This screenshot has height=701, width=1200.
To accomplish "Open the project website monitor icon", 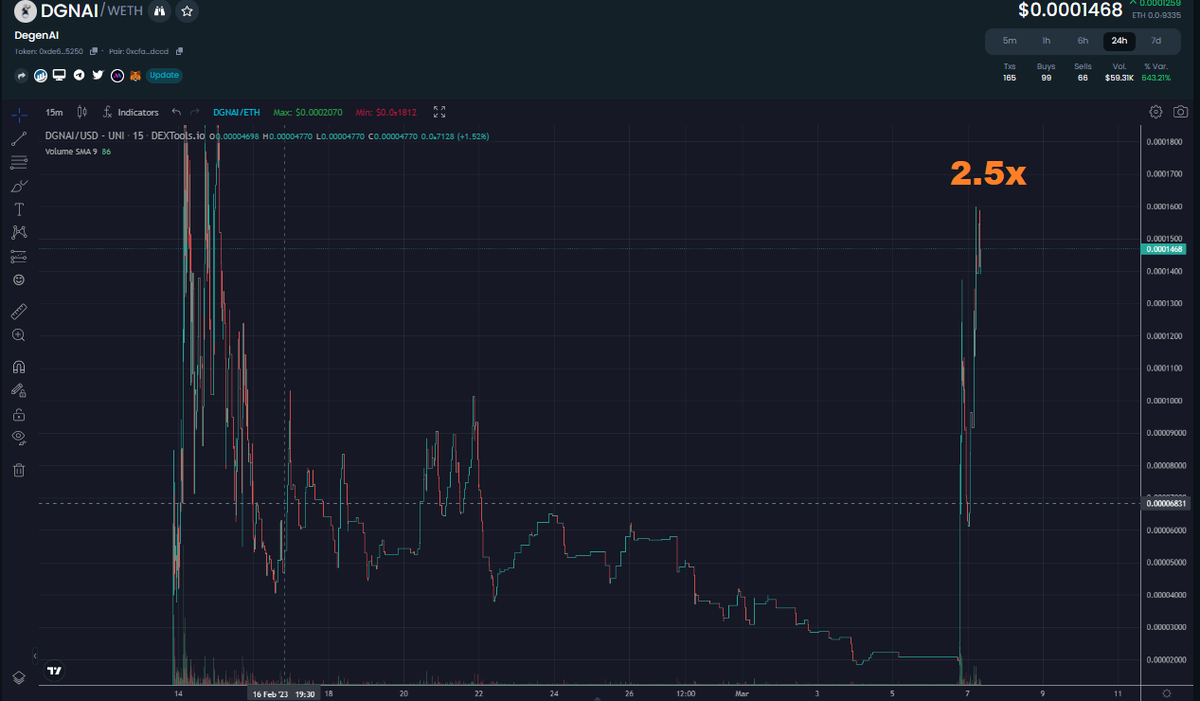I will tap(60, 75).
